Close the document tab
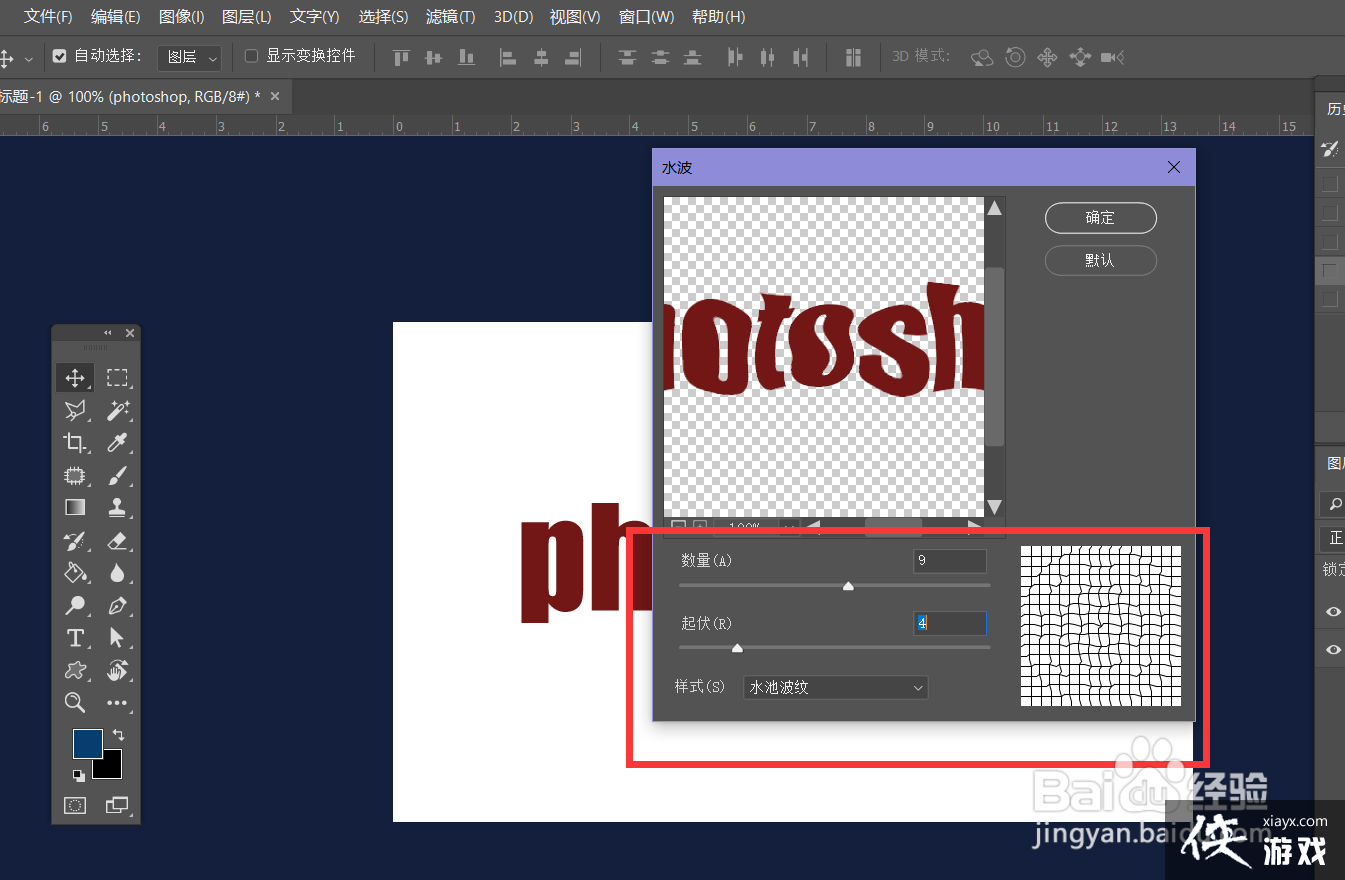 point(275,96)
